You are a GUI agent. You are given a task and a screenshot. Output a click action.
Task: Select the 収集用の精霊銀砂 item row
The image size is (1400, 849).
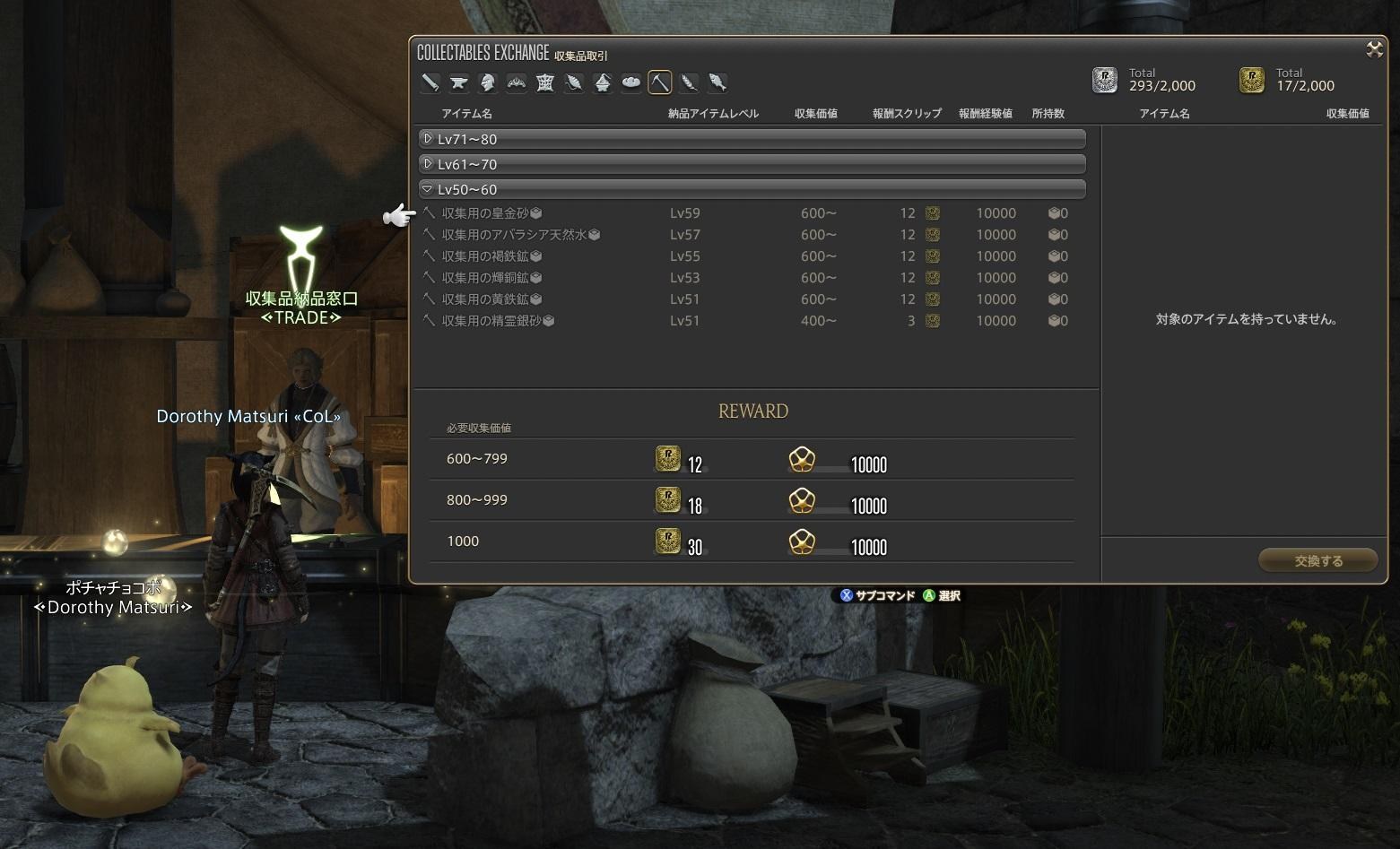click(x=752, y=321)
